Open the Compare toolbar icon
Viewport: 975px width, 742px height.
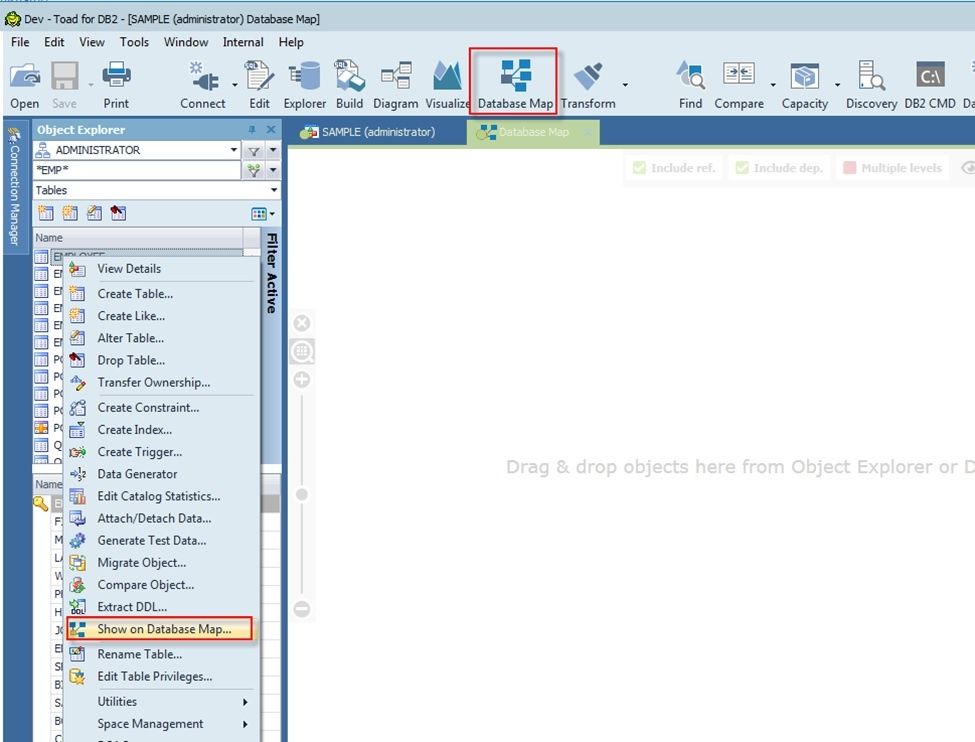[739, 75]
